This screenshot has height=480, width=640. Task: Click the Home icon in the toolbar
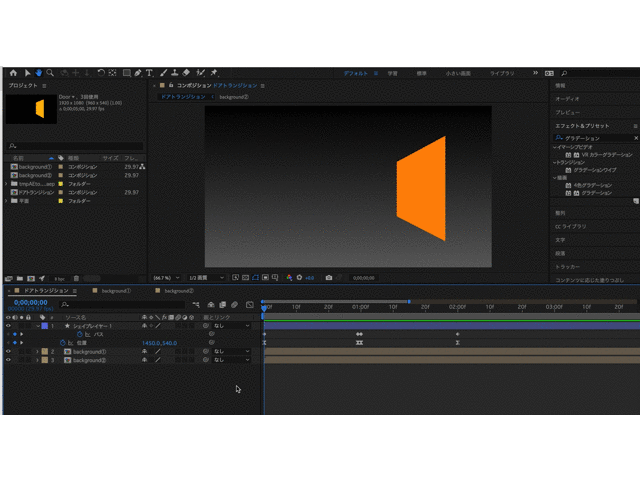coord(13,73)
